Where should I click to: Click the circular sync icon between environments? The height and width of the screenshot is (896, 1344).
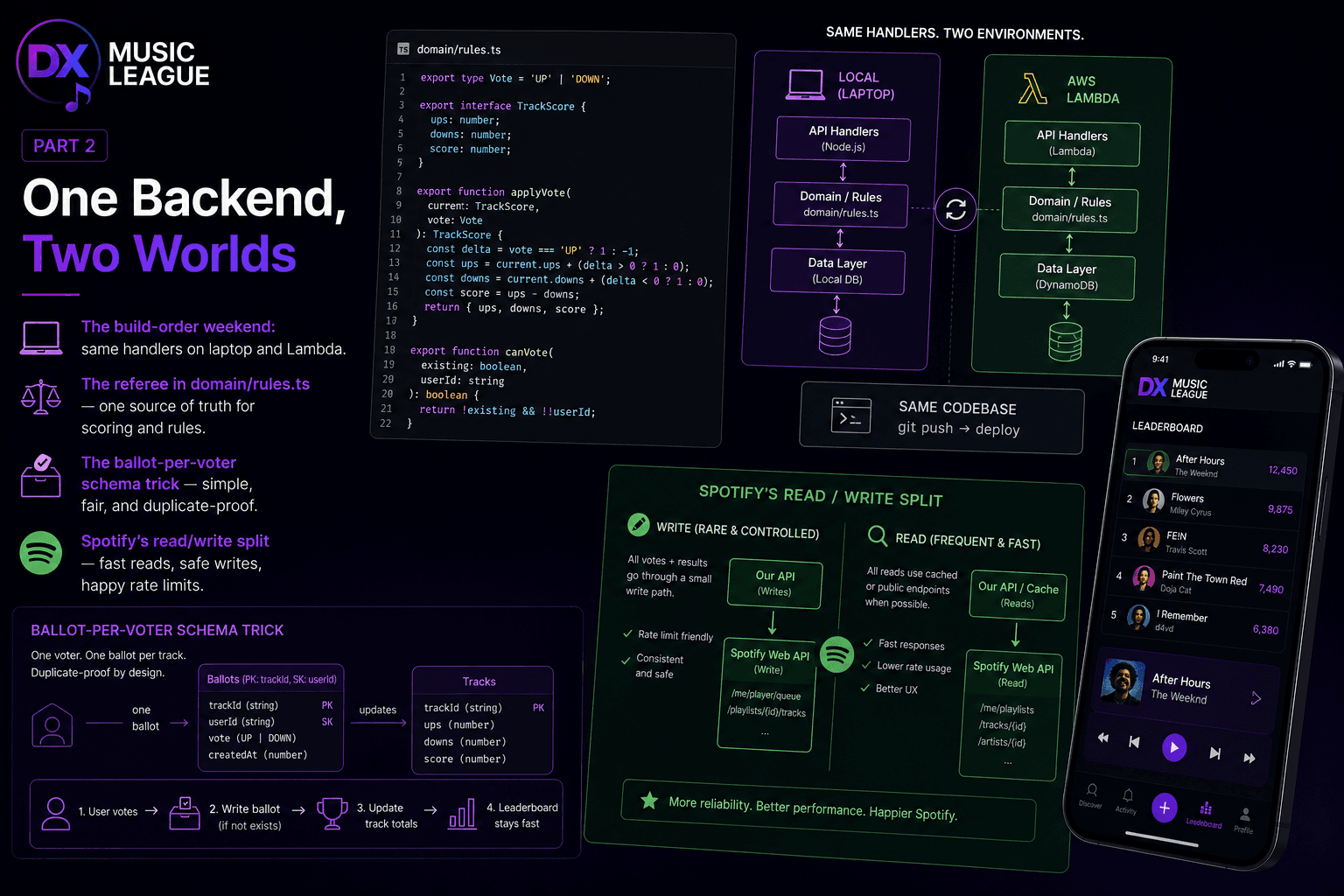click(x=955, y=210)
